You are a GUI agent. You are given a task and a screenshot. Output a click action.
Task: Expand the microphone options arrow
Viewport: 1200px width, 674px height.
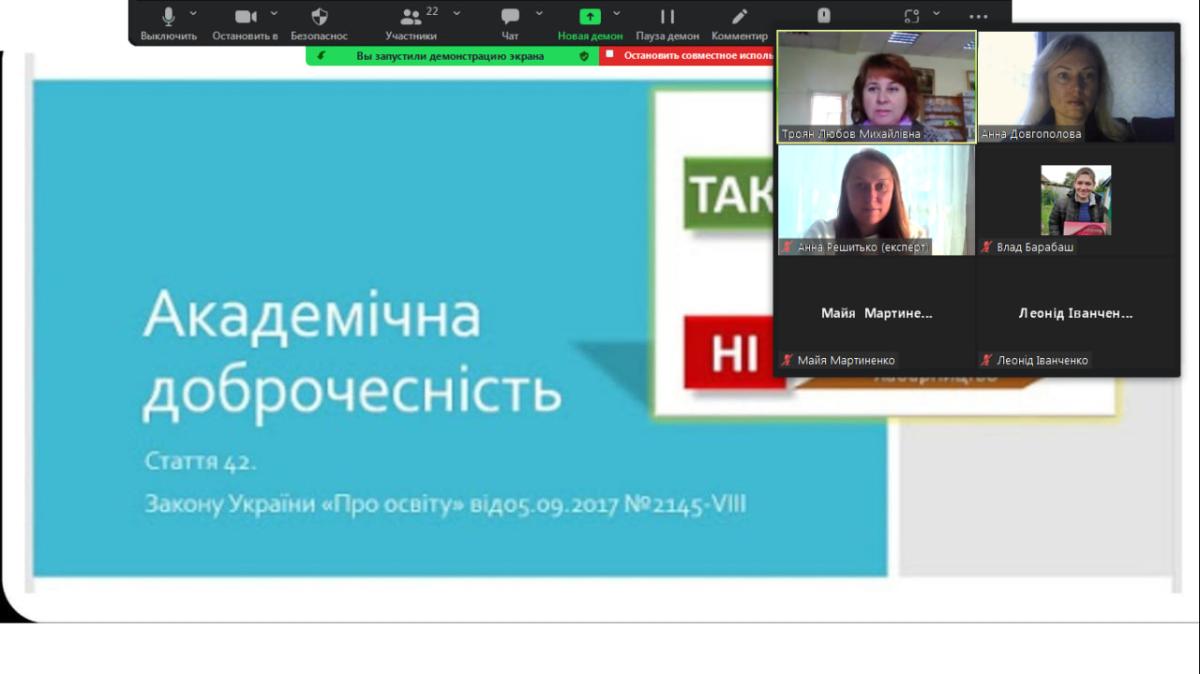point(193,13)
